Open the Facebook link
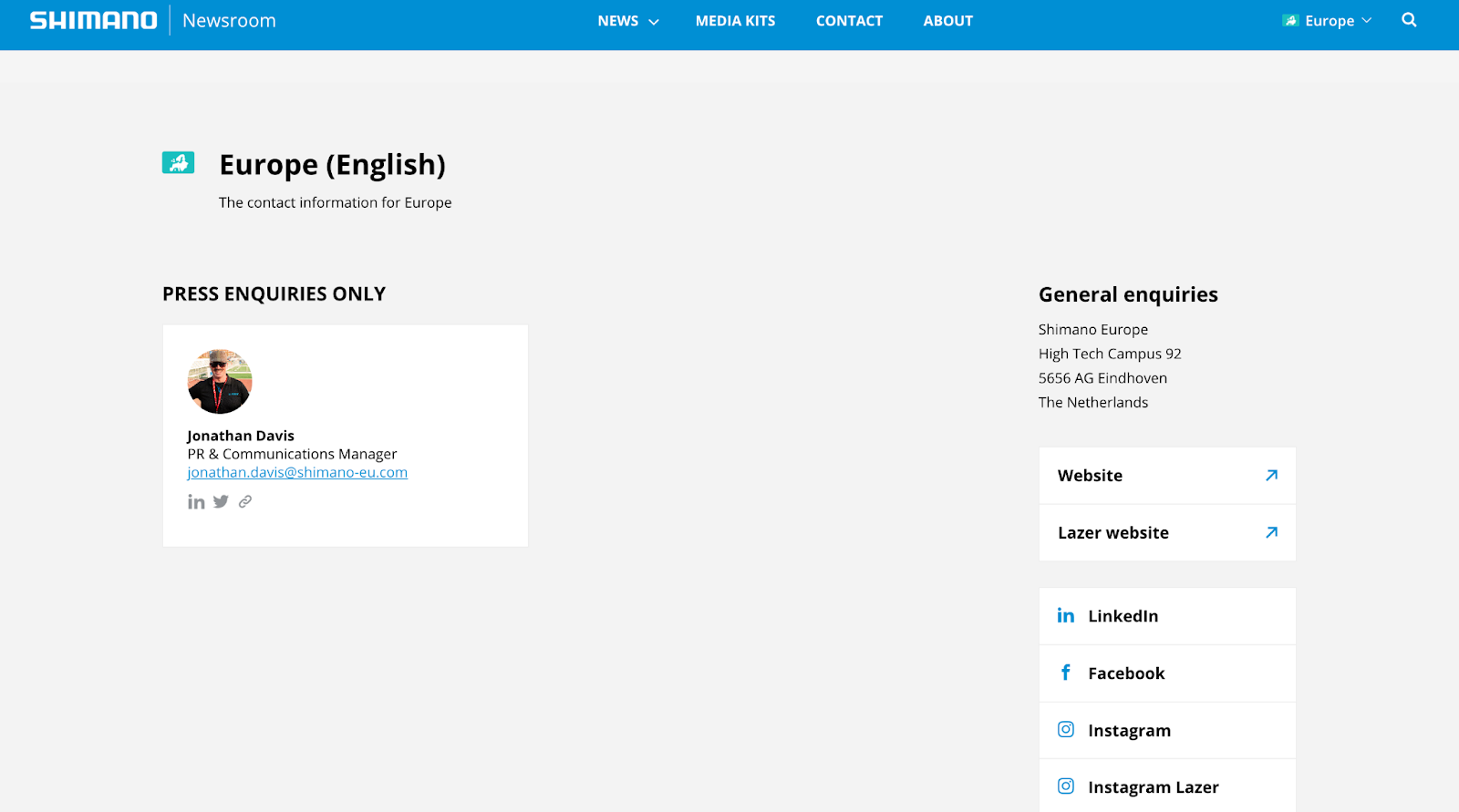The width and height of the screenshot is (1459, 812). point(1126,673)
